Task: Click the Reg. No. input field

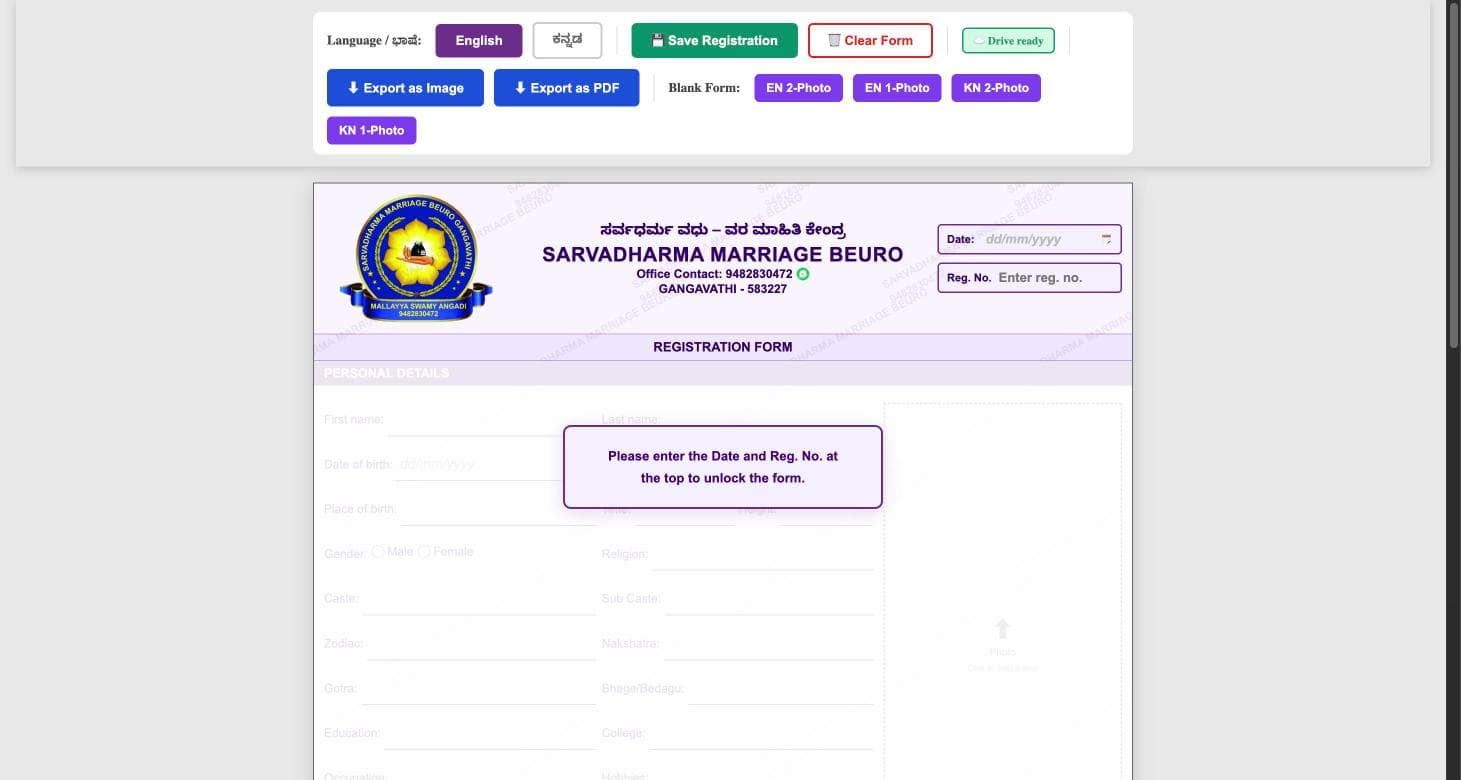Action: click(x=1055, y=278)
